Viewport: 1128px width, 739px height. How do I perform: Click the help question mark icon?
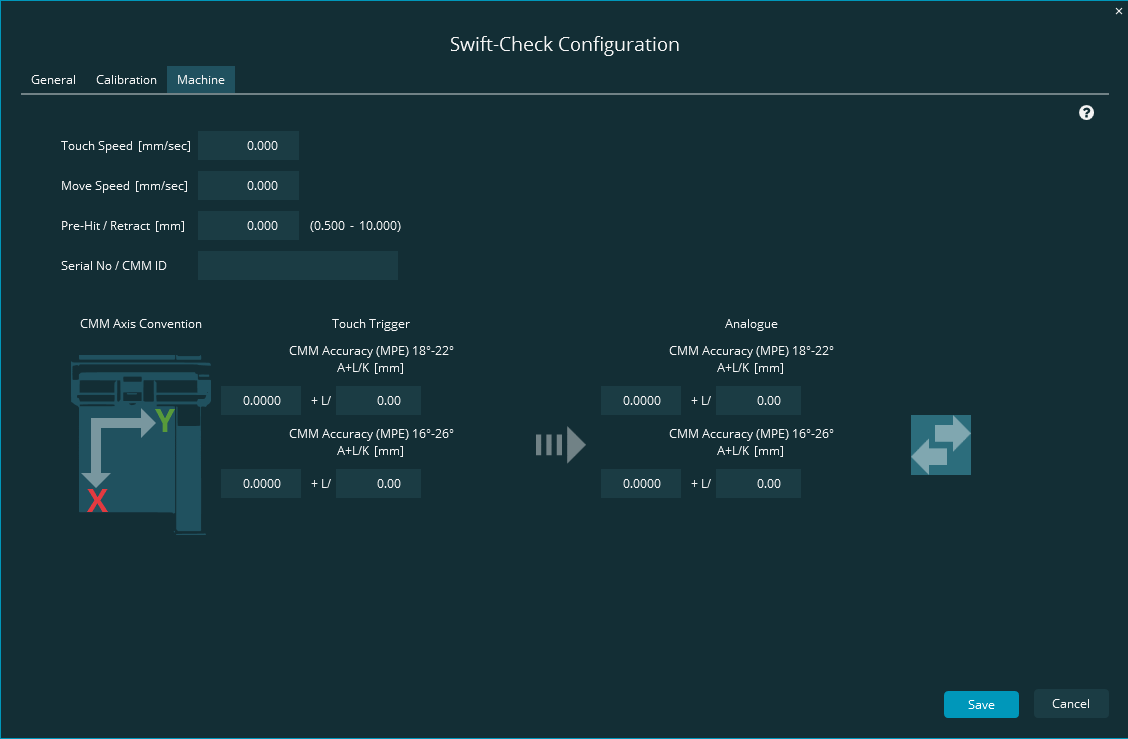click(x=1086, y=112)
